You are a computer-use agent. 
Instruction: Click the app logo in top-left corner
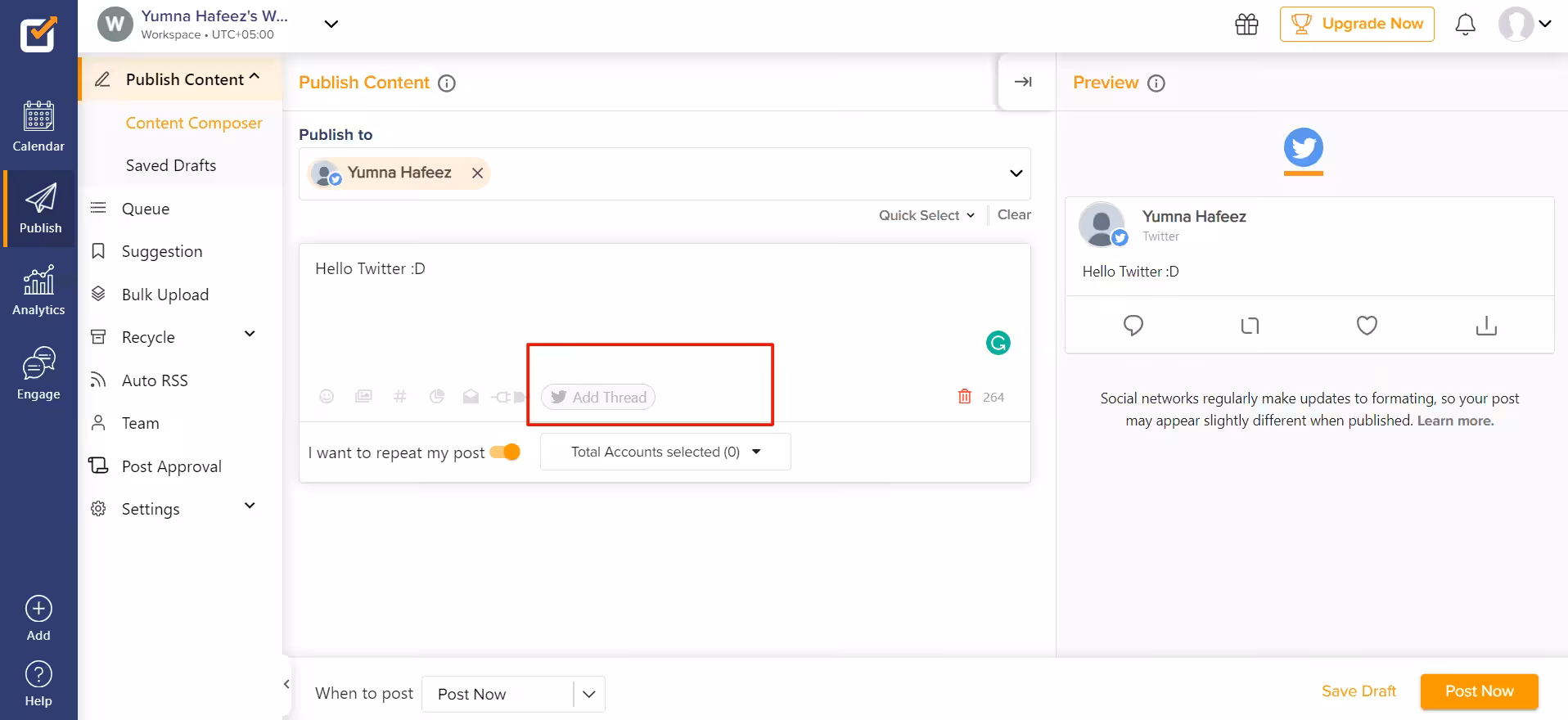[x=38, y=34]
